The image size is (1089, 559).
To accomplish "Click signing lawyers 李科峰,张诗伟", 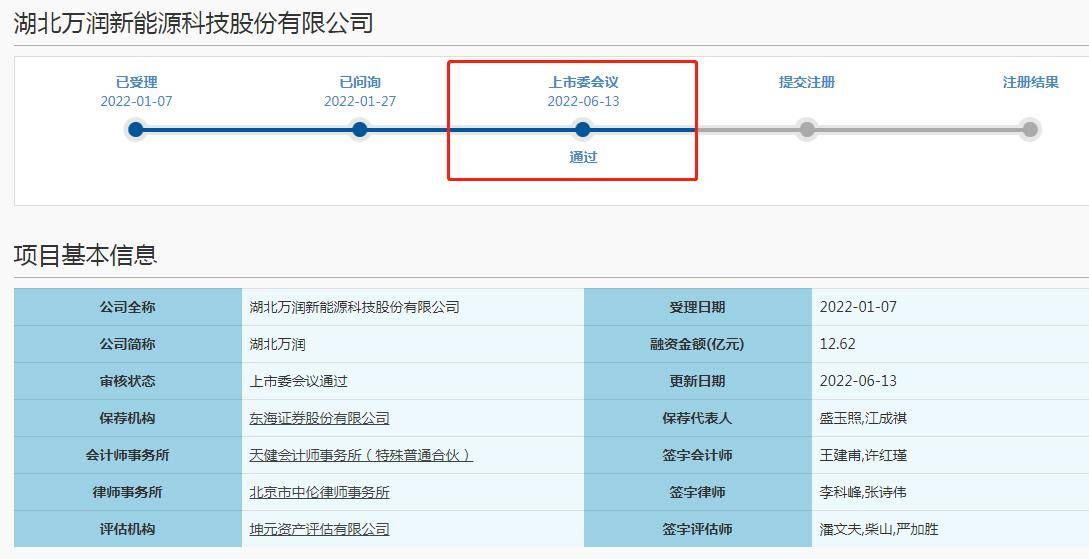I will 863,492.
